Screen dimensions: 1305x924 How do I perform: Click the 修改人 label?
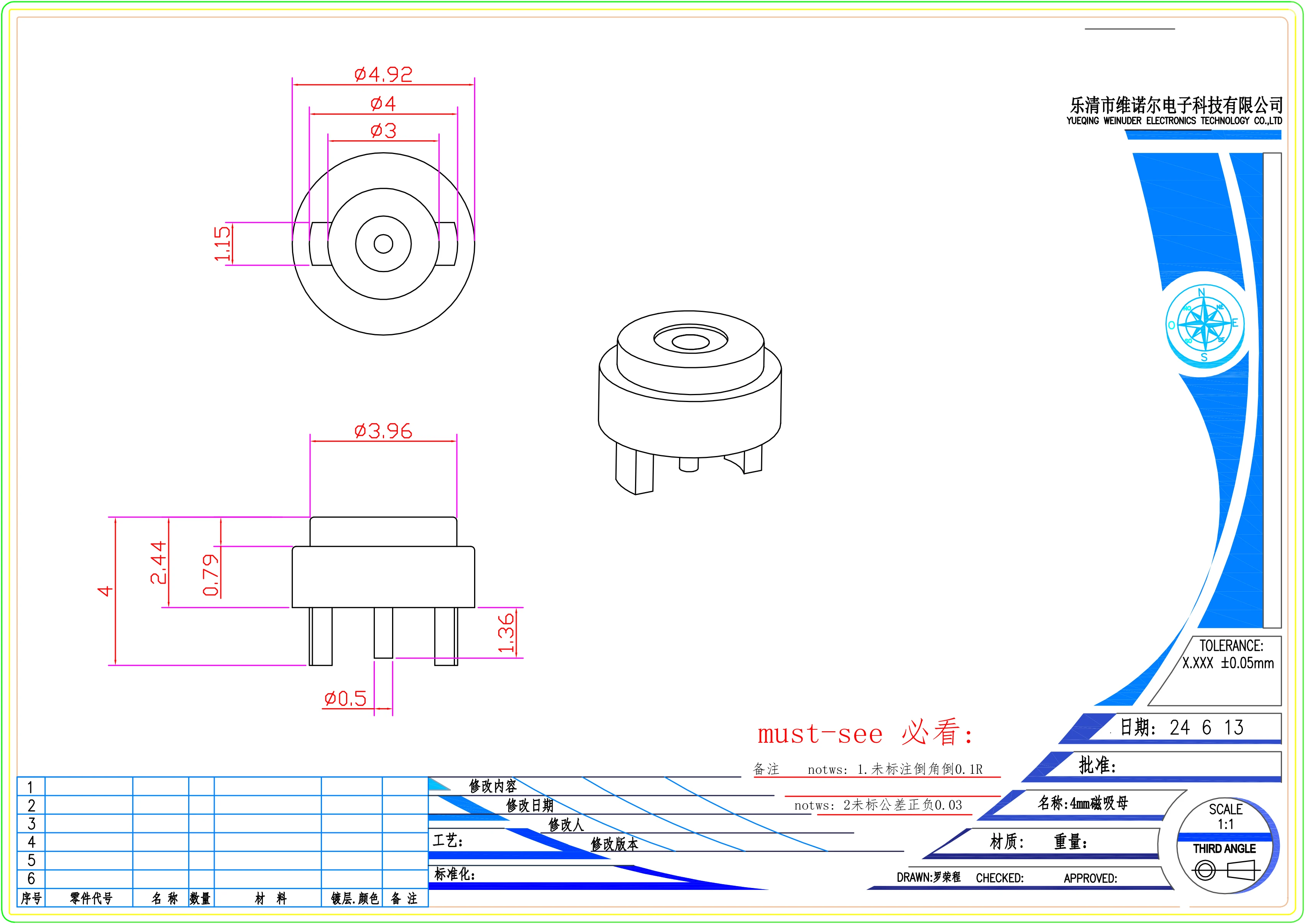click(566, 825)
